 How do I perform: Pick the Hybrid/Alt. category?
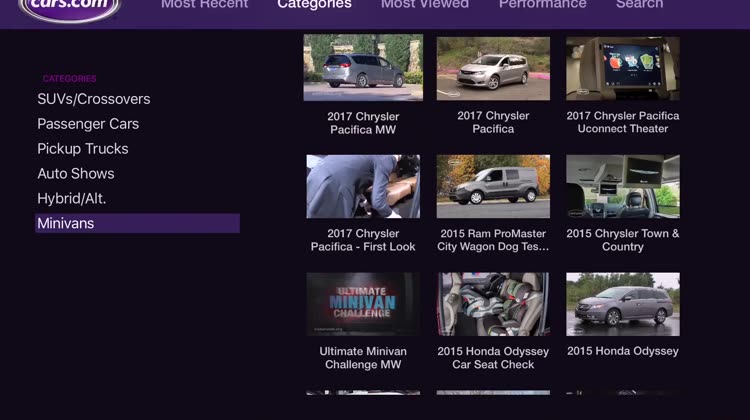click(x=72, y=199)
